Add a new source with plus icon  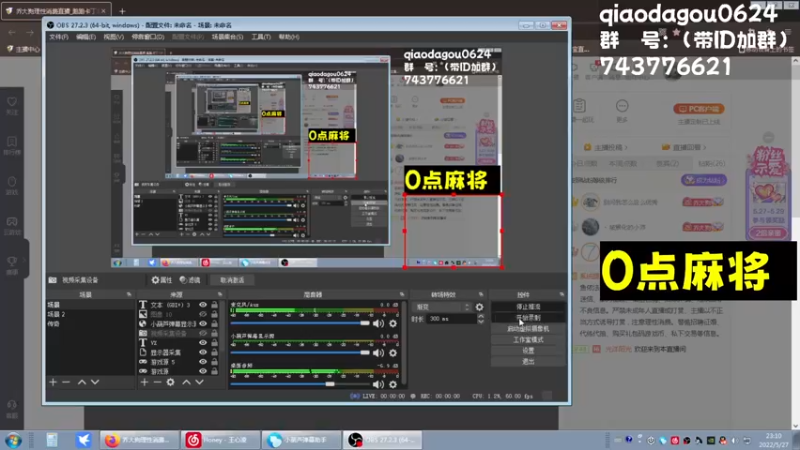point(144,382)
